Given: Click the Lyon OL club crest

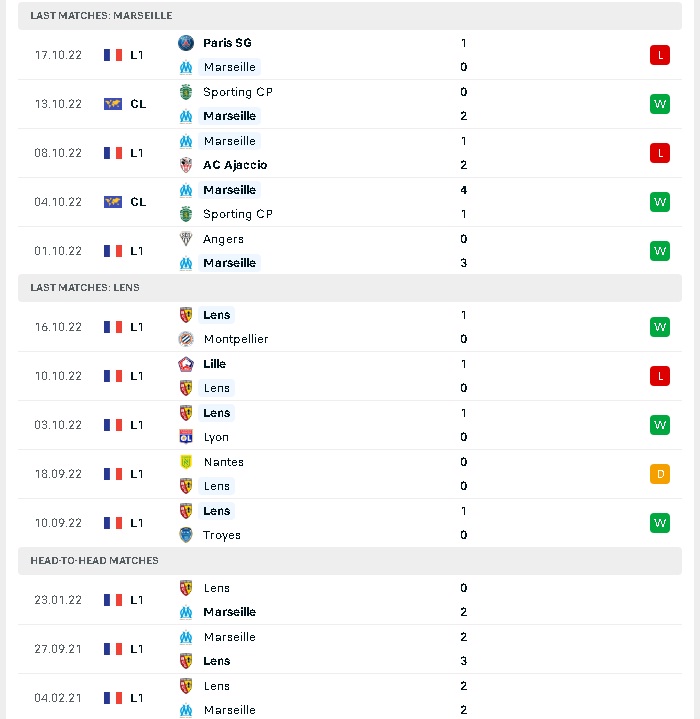Looking at the screenshot, I should [x=186, y=437].
